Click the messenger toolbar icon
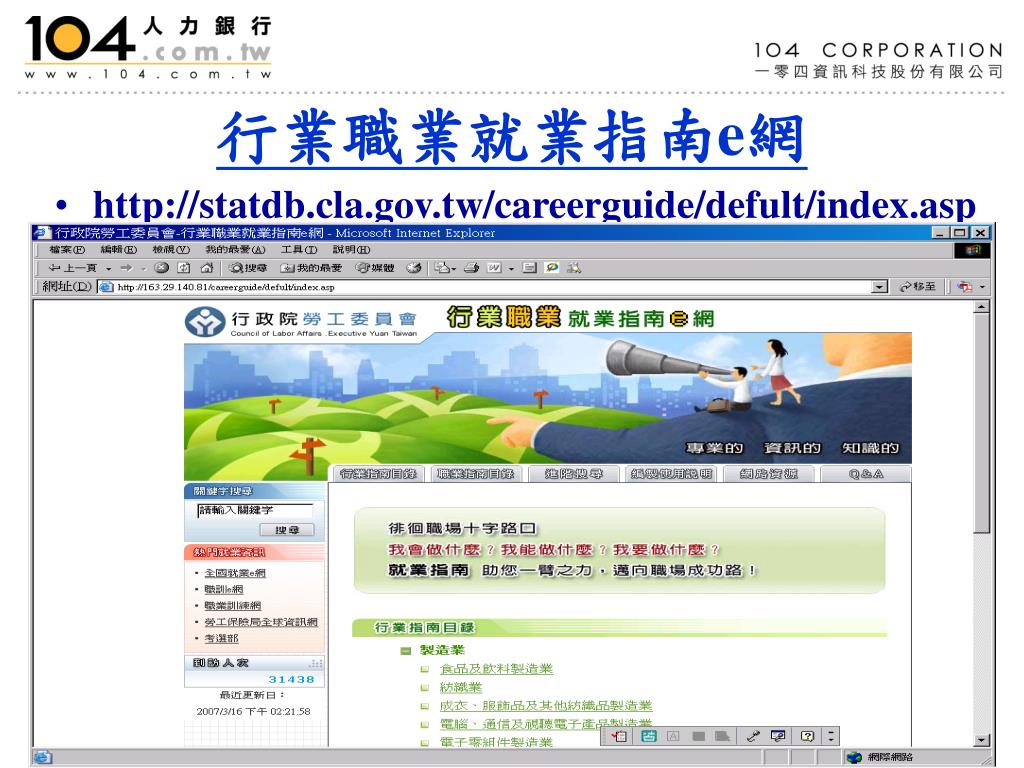The height and width of the screenshot is (768, 1024). 552,268
